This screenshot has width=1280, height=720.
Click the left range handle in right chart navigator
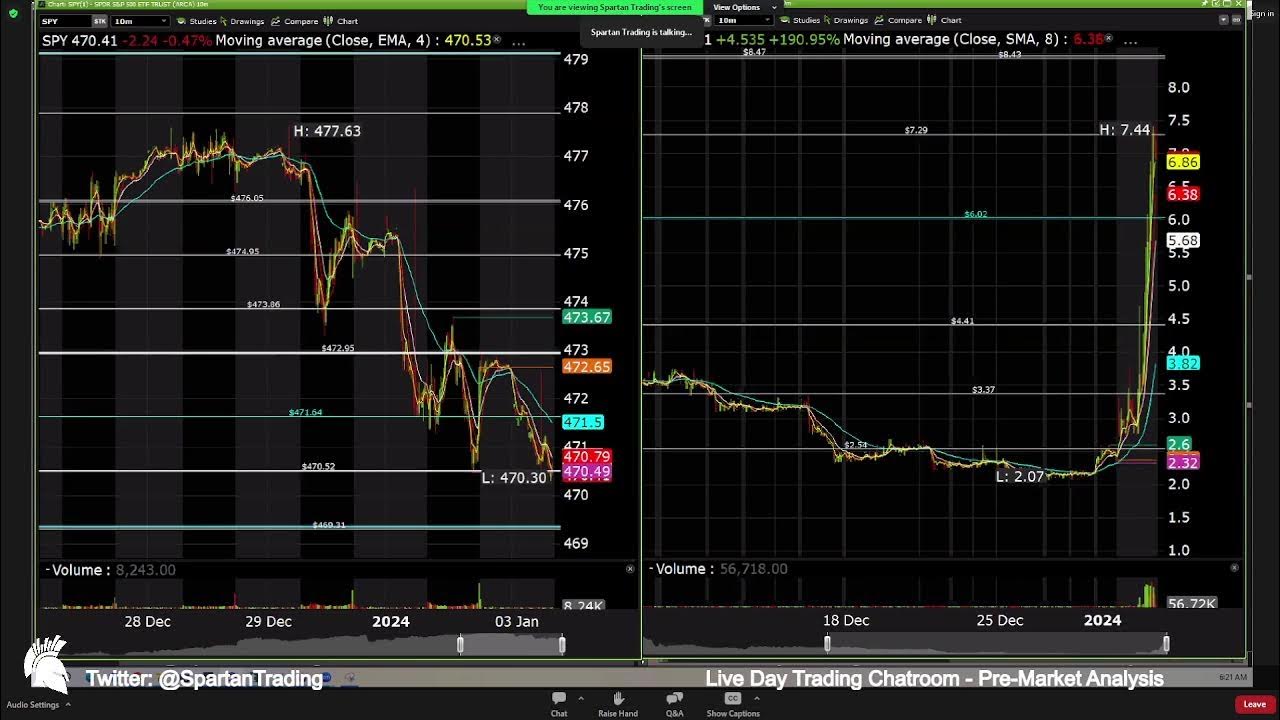[827, 644]
